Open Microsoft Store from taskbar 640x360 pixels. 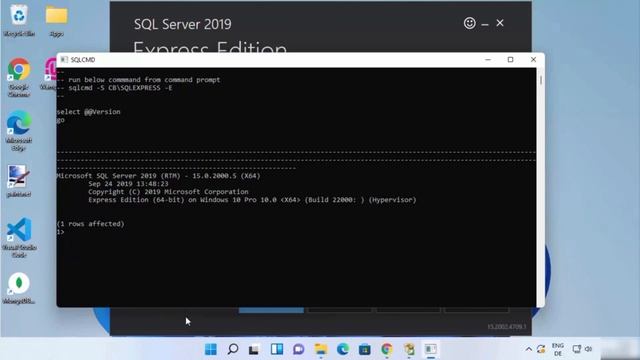[x=364, y=349]
